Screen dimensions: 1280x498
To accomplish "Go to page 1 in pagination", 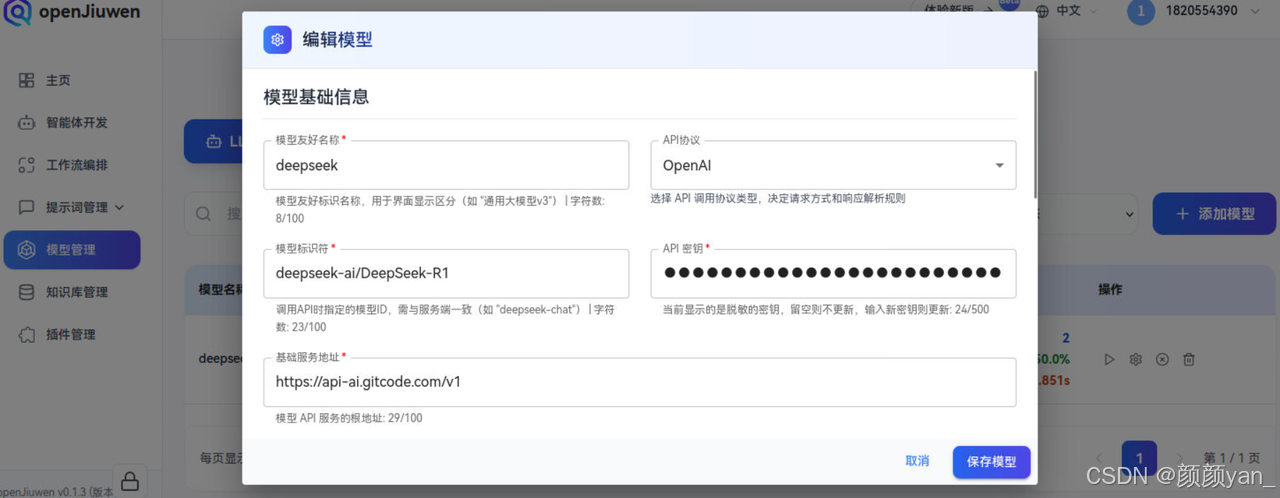I will [1139, 458].
